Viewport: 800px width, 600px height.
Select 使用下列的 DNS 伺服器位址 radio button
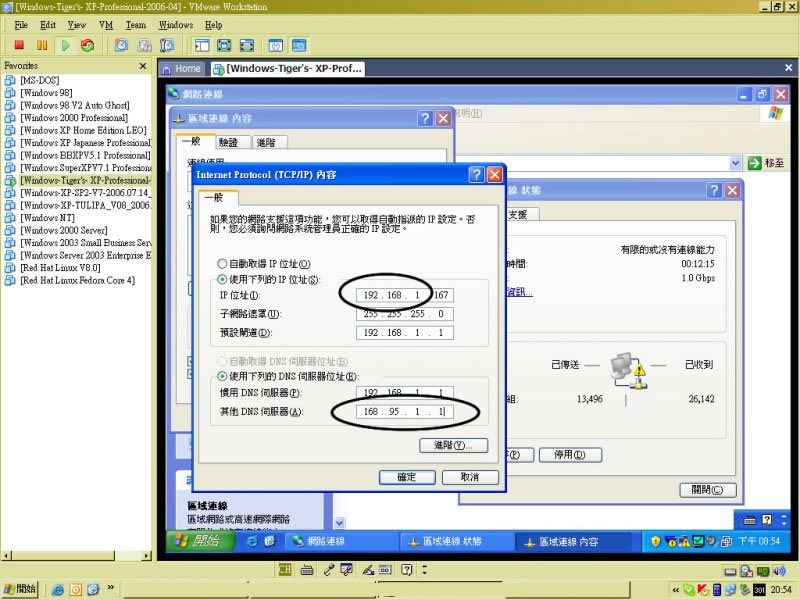(222, 377)
